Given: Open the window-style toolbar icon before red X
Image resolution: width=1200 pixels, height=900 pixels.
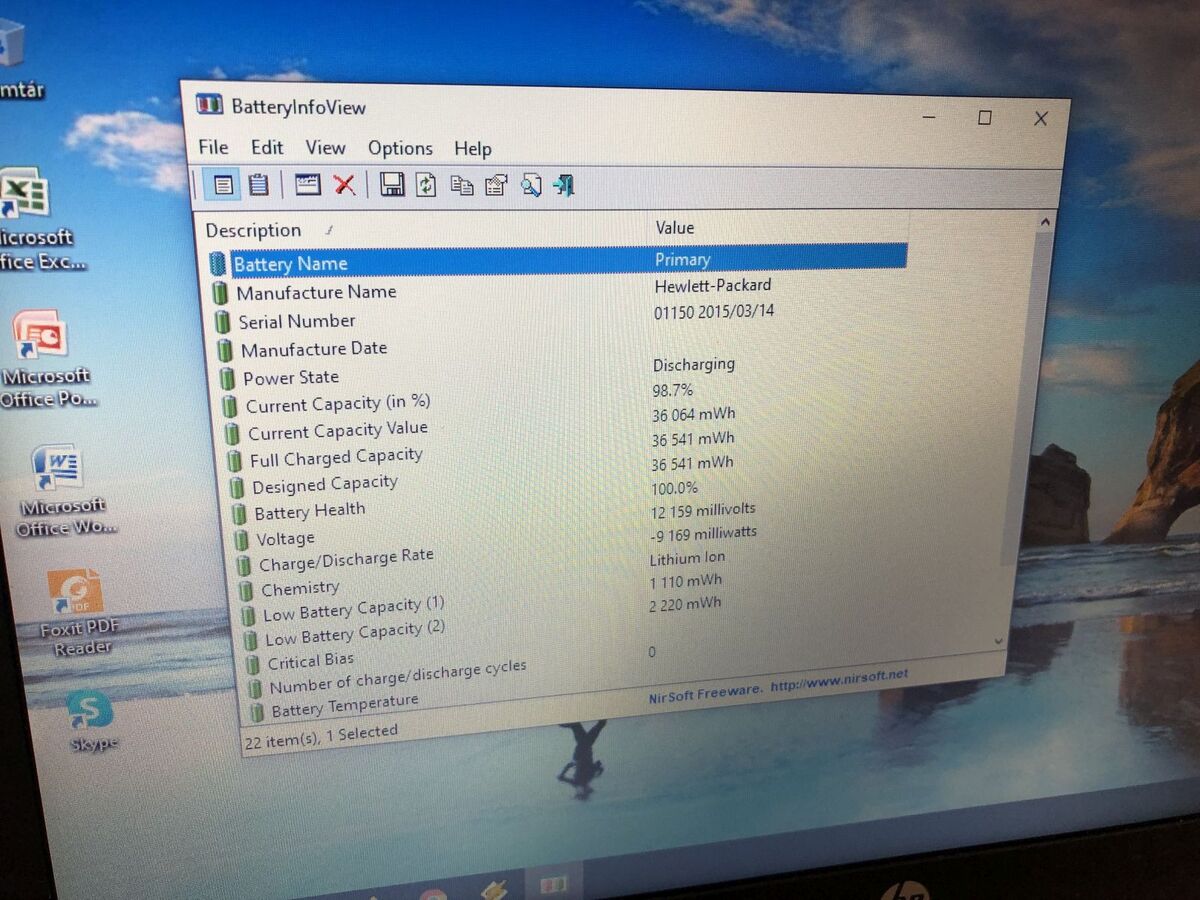Looking at the screenshot, I should [x=308, y=184].
